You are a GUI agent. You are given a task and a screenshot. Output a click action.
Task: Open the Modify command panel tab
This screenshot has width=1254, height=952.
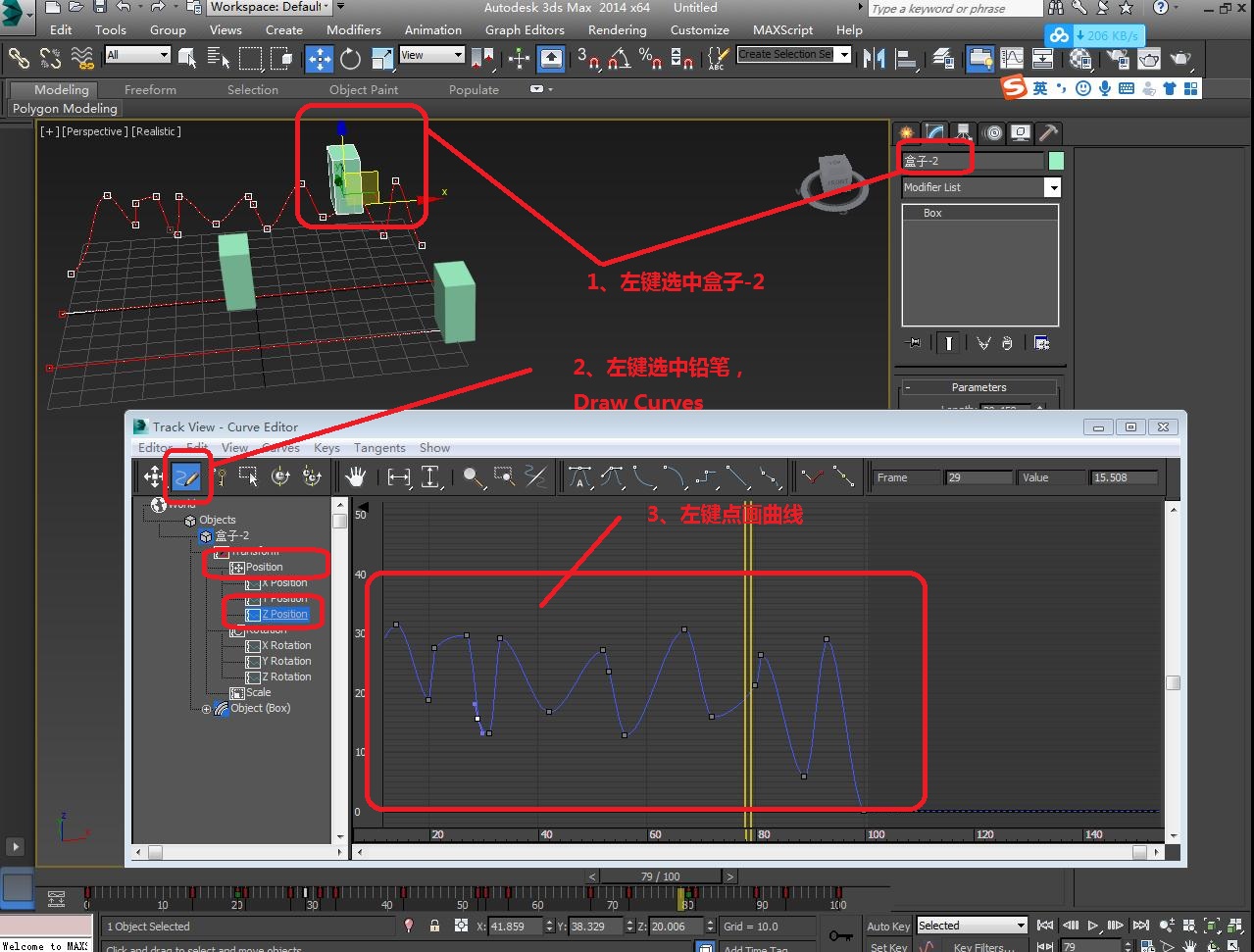coord(935,132)
